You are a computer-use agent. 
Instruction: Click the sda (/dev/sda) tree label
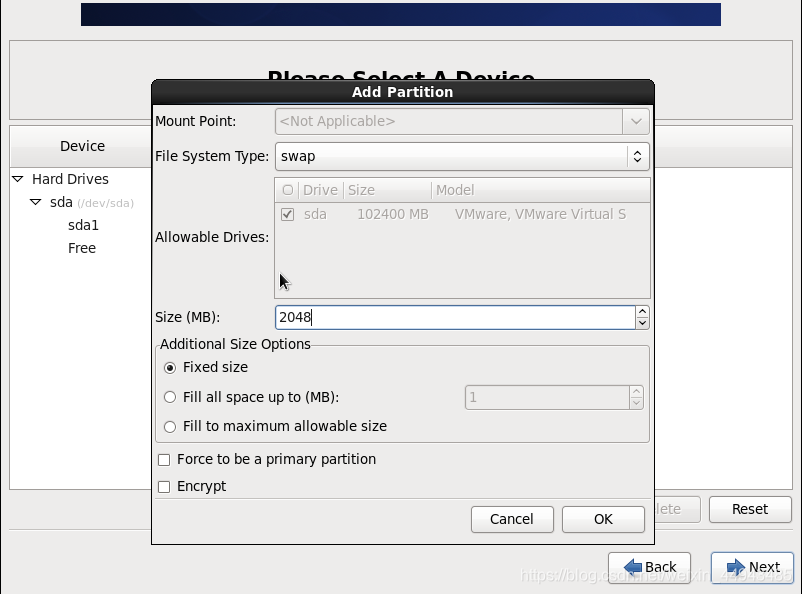[92, 203]
